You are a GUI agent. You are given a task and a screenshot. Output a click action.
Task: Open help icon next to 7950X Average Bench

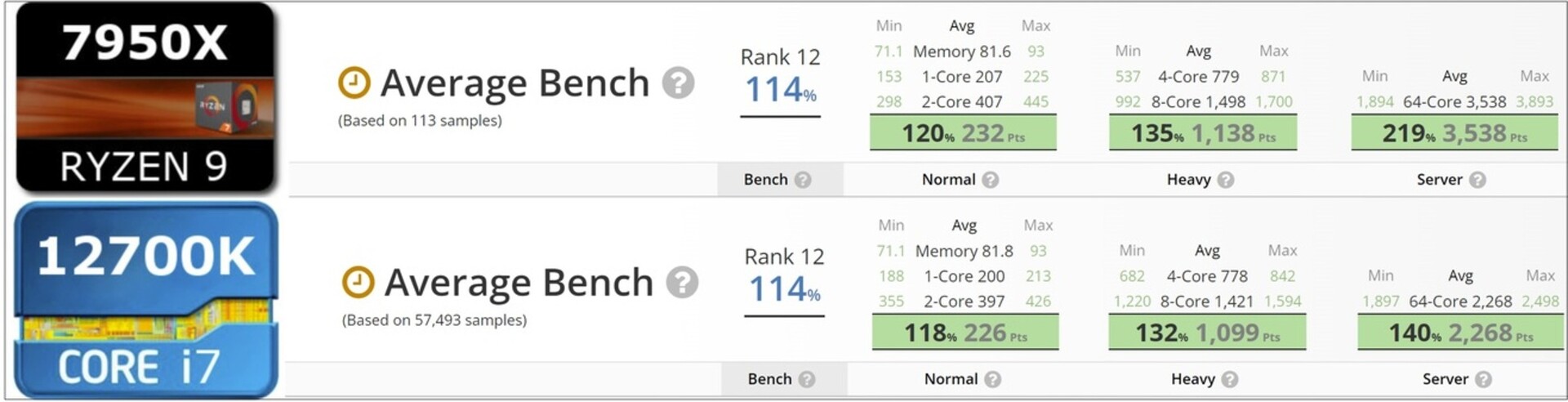coord(678,83)
